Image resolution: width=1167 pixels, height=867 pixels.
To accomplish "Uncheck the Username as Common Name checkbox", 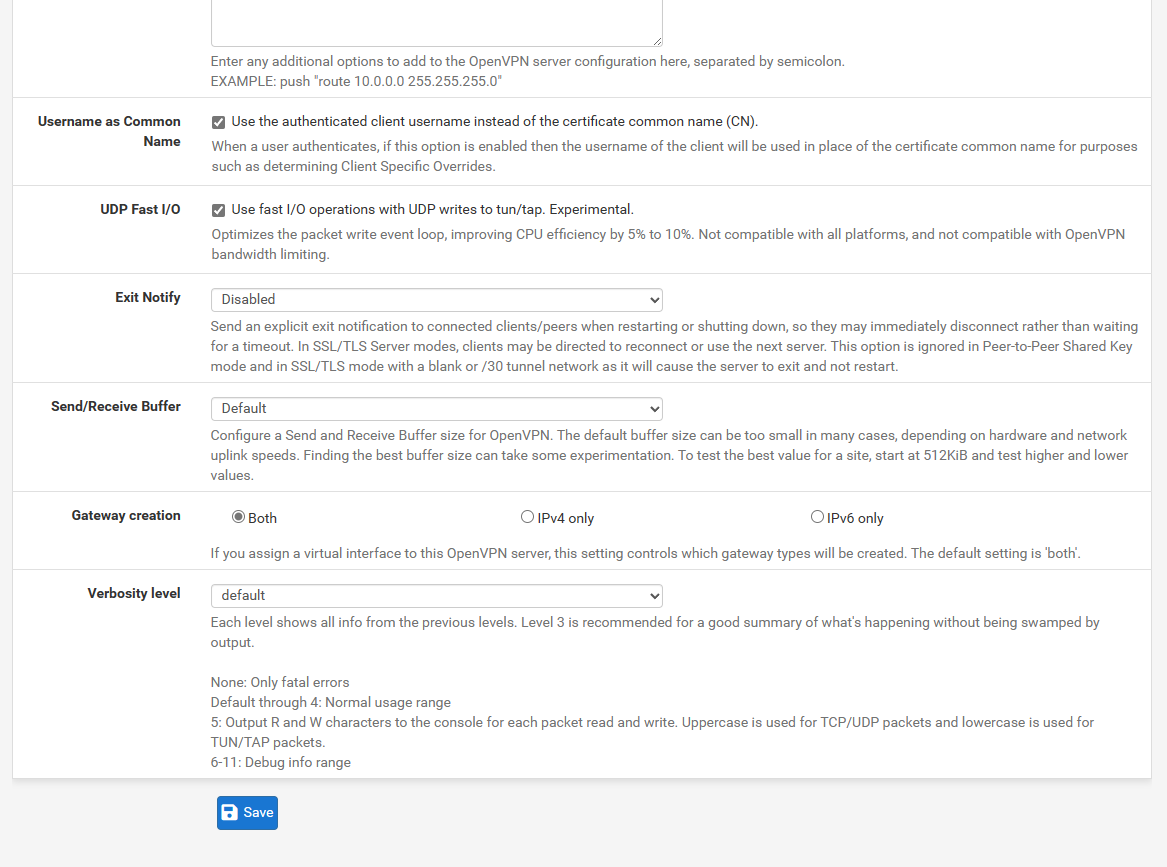I will (218, 122).
